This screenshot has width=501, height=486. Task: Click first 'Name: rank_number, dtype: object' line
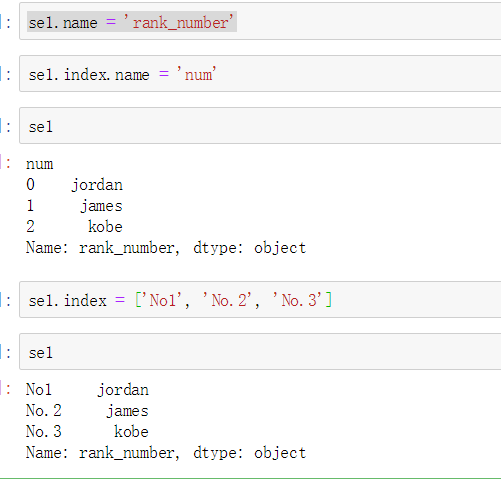coord(166,248)
